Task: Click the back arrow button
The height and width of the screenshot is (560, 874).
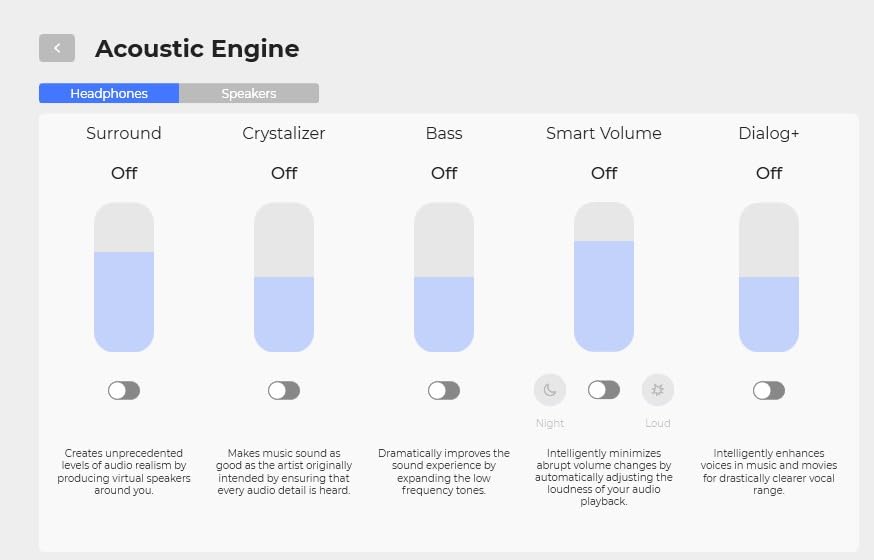Action: pyautogui.click(x=57, y=48)
